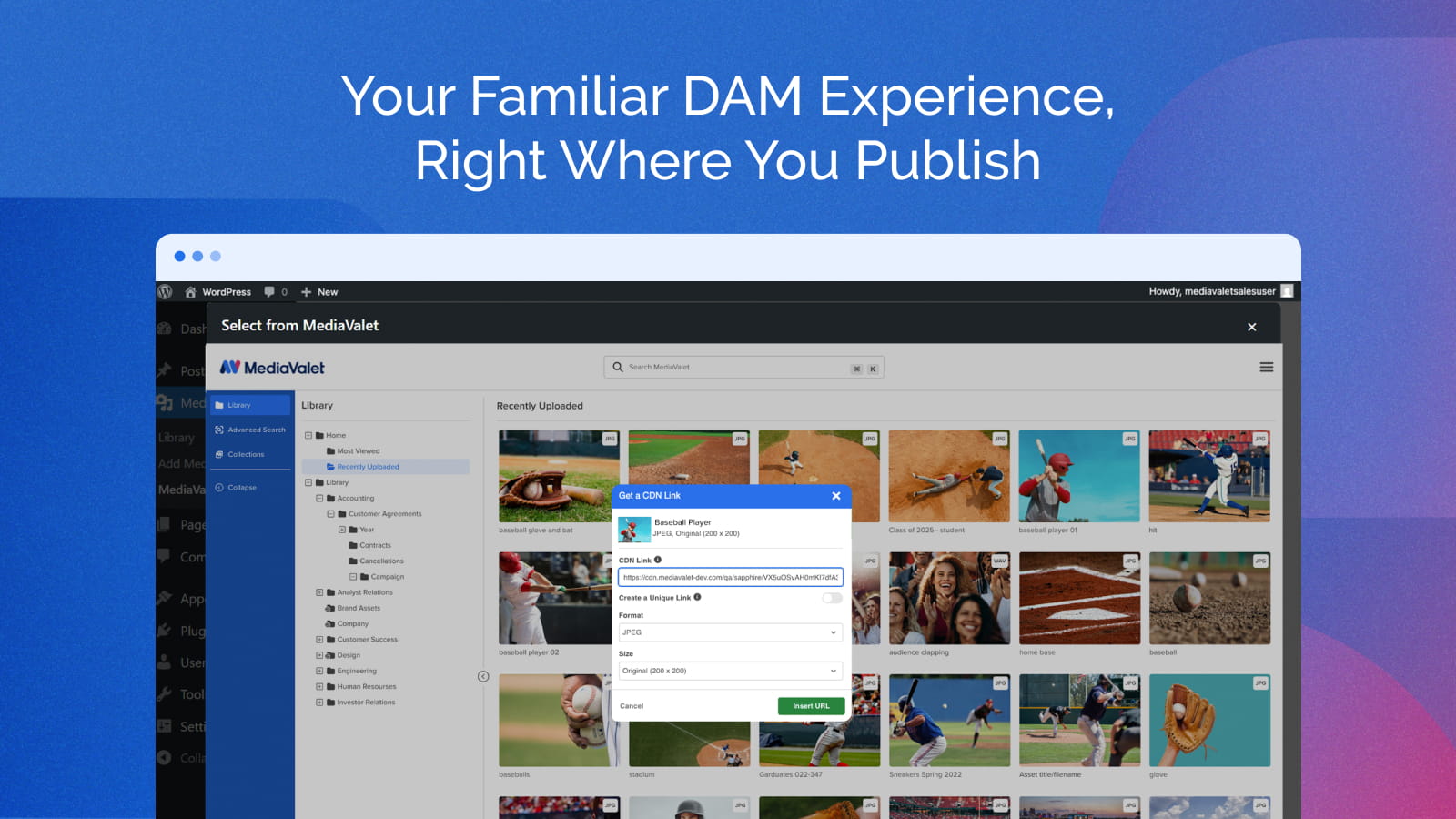This screenshot has height=819, width=1456.
Task: Select the Sneakers Spring 2022 thumbnail
Action: pos(949,721)
